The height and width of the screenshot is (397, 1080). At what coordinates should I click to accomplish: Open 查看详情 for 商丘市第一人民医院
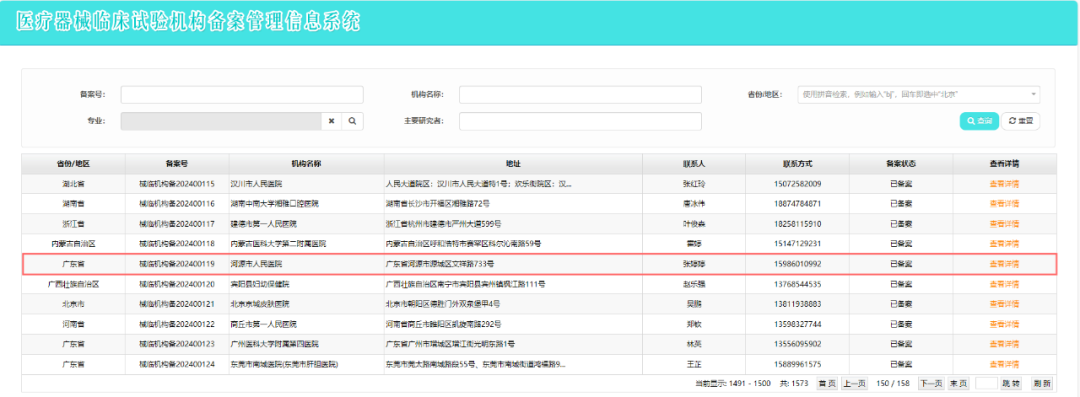[x=1004, y=324]
